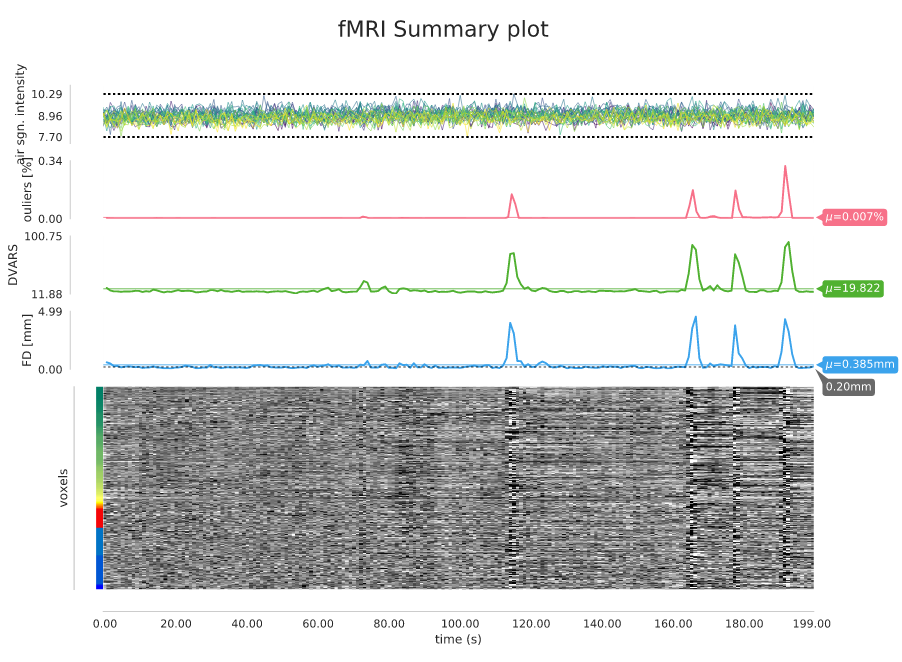The height and width of the screenshot is (662, 902).
Task: Click the time (s) axis label
Action: tap(459, 639)
